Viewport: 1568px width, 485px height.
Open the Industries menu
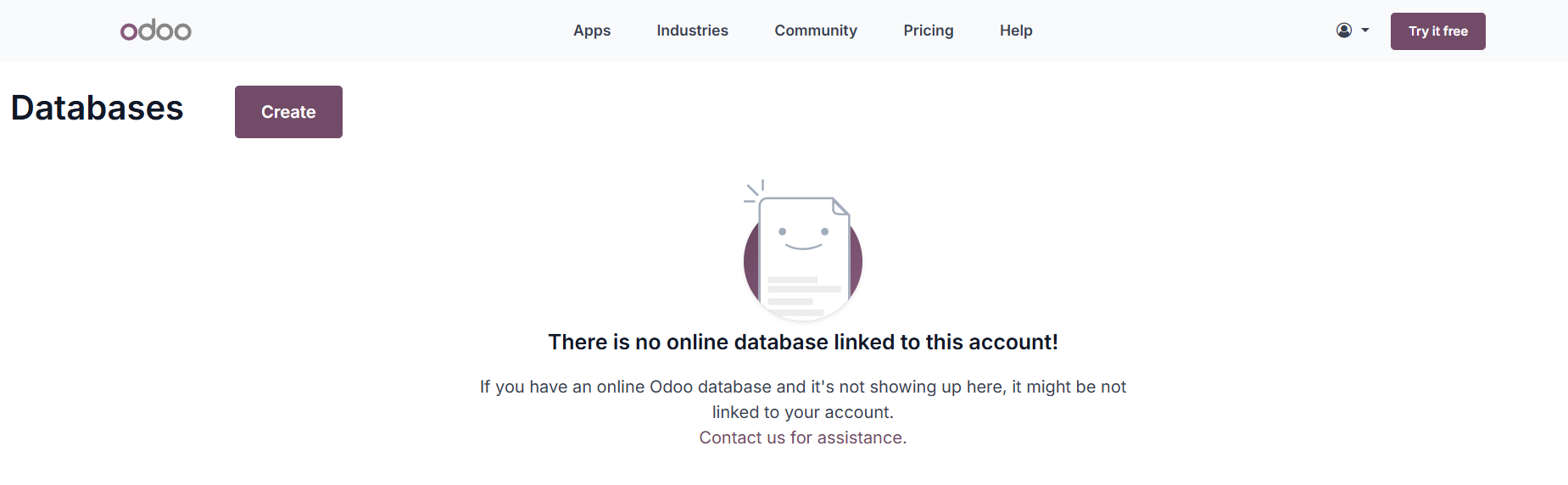click(x=692, y=31)
